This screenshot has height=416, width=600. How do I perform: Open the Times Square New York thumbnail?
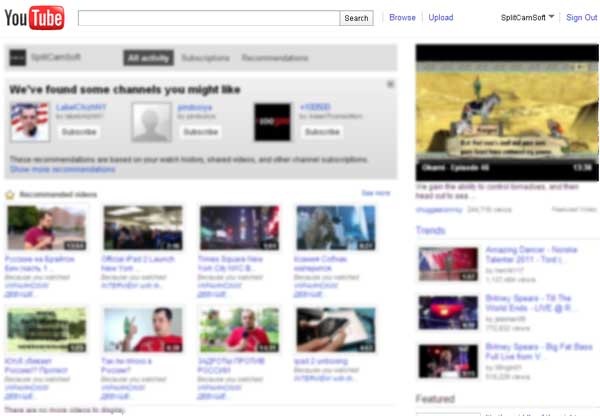coord(240,228)
